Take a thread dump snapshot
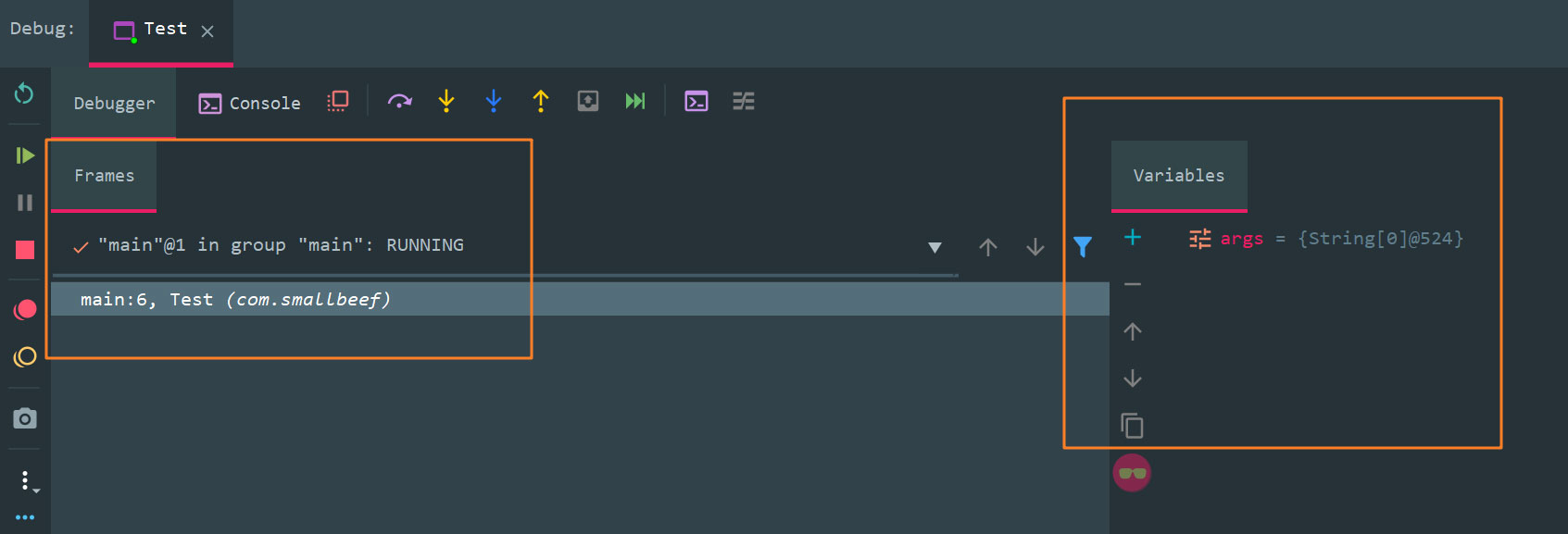The image size is (1568, 534). click(x=25, y=418)
